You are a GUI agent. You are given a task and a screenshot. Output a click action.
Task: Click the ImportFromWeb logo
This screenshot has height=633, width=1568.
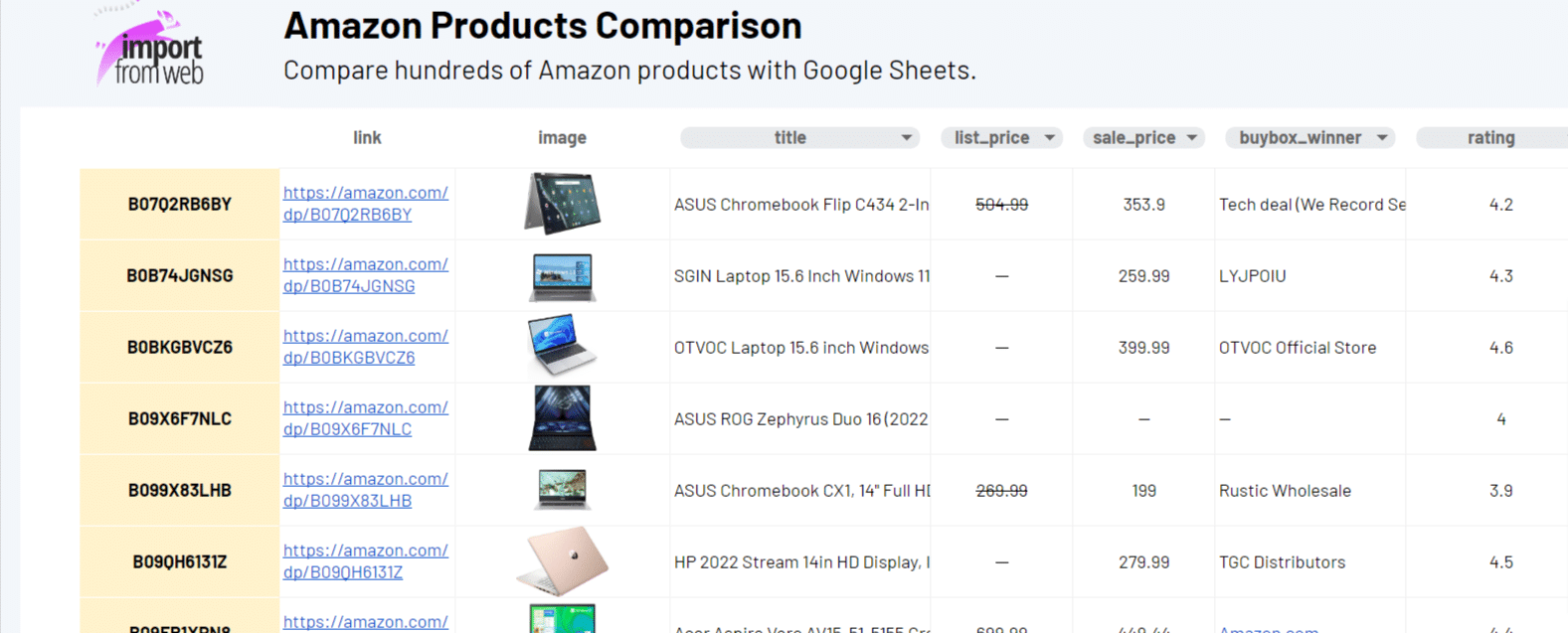coord(149,47)
